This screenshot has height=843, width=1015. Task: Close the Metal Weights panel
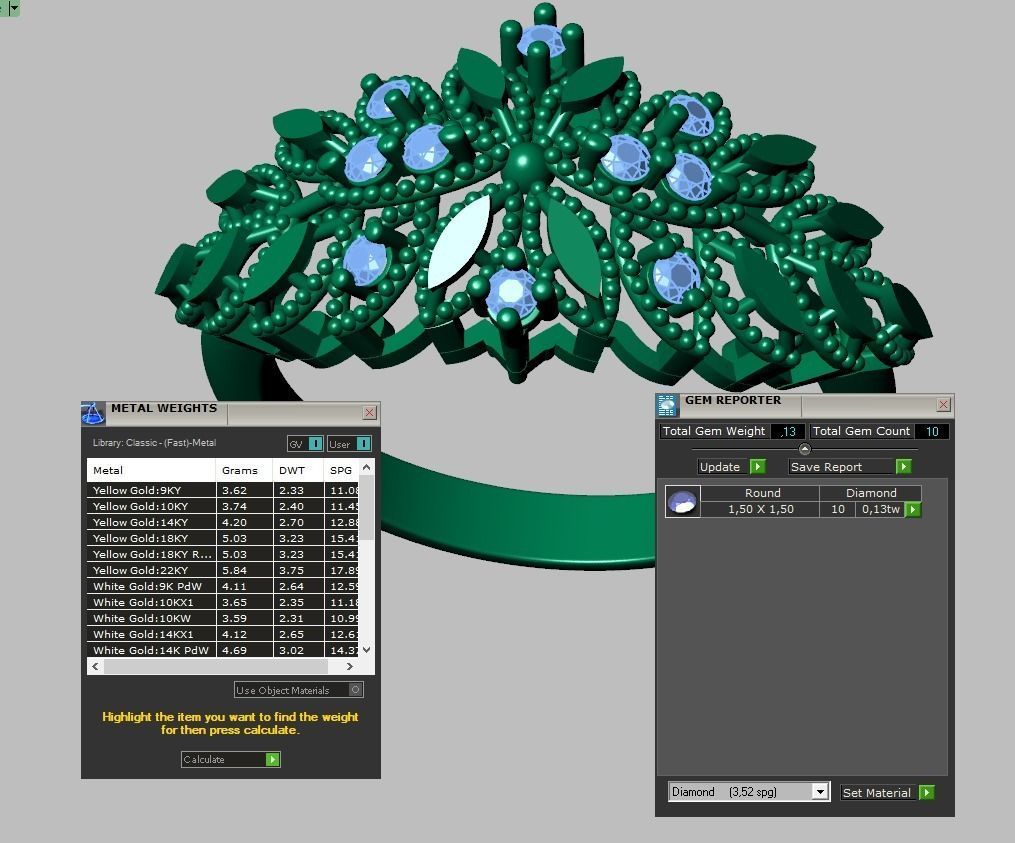[x=370, y=412]
